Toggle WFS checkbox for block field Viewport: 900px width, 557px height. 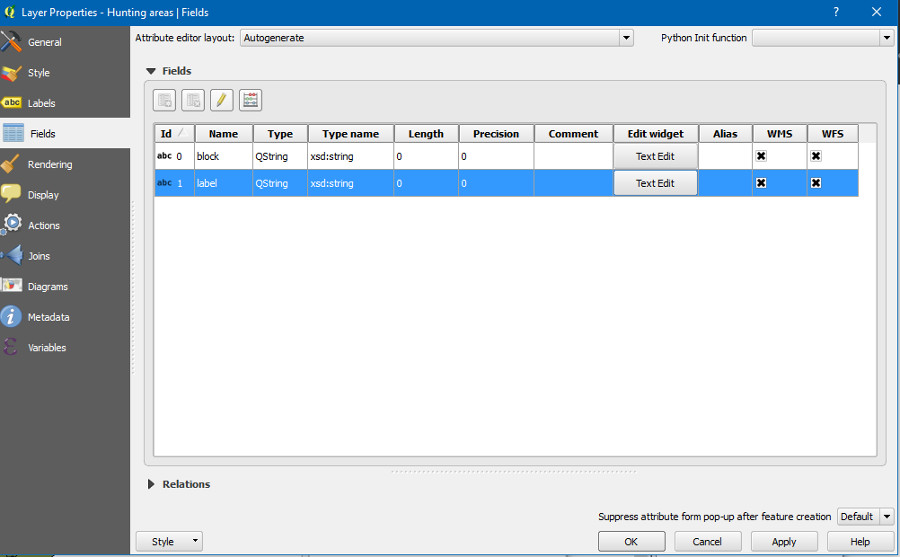point(816,156)
